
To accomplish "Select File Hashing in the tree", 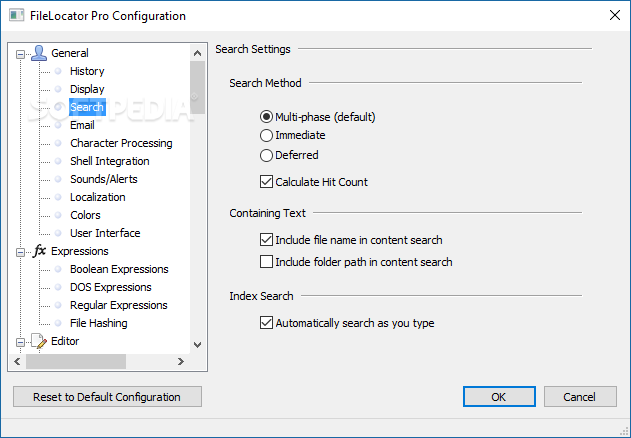I will [99, 323].
